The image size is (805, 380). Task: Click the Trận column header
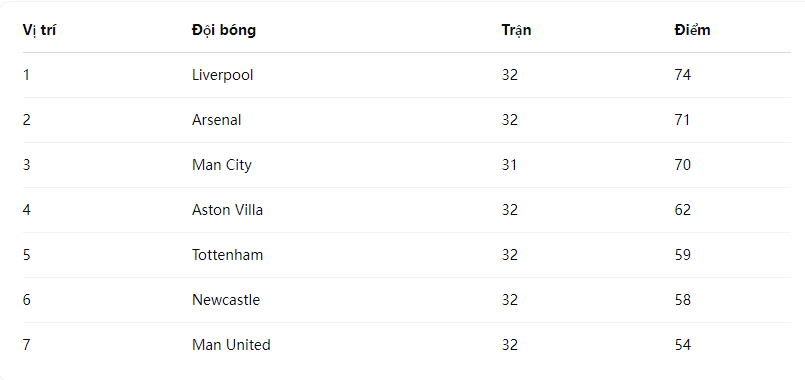pos(516,30)
